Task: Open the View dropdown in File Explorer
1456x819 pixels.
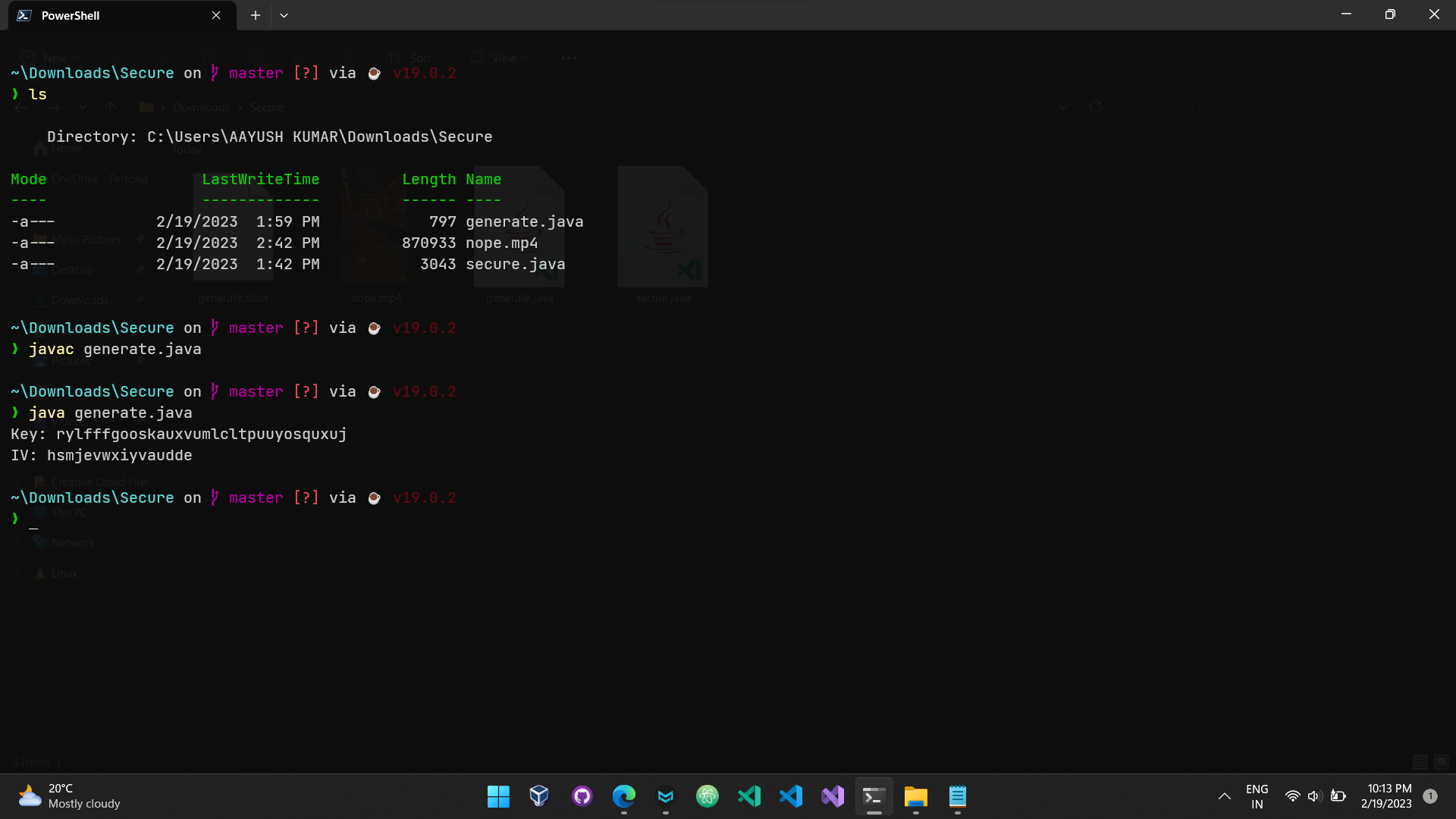Action: (x=500, y=58)
